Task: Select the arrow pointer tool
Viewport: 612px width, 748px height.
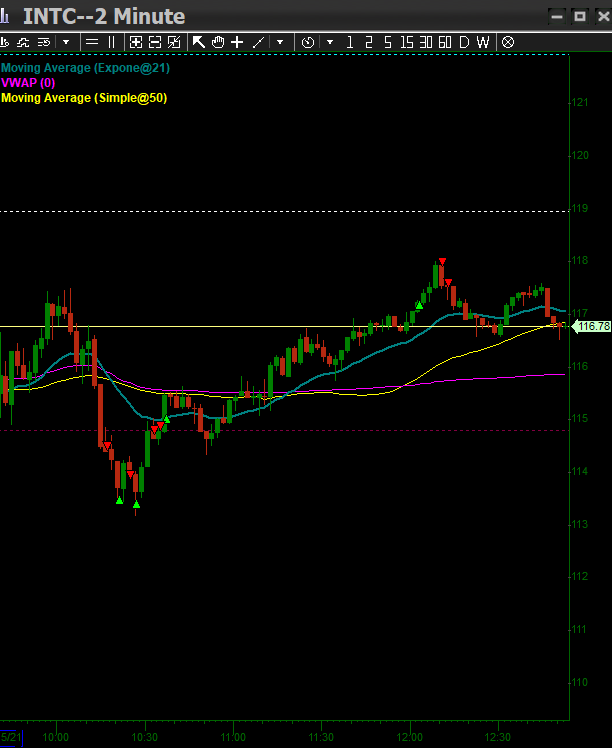Action: (x=198, y=42)
